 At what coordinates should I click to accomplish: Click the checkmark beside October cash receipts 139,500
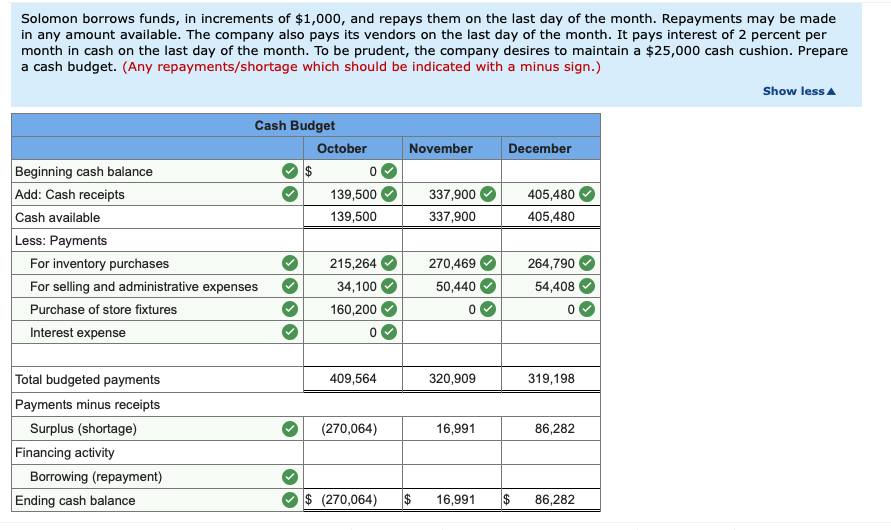(x=389, y=194)
